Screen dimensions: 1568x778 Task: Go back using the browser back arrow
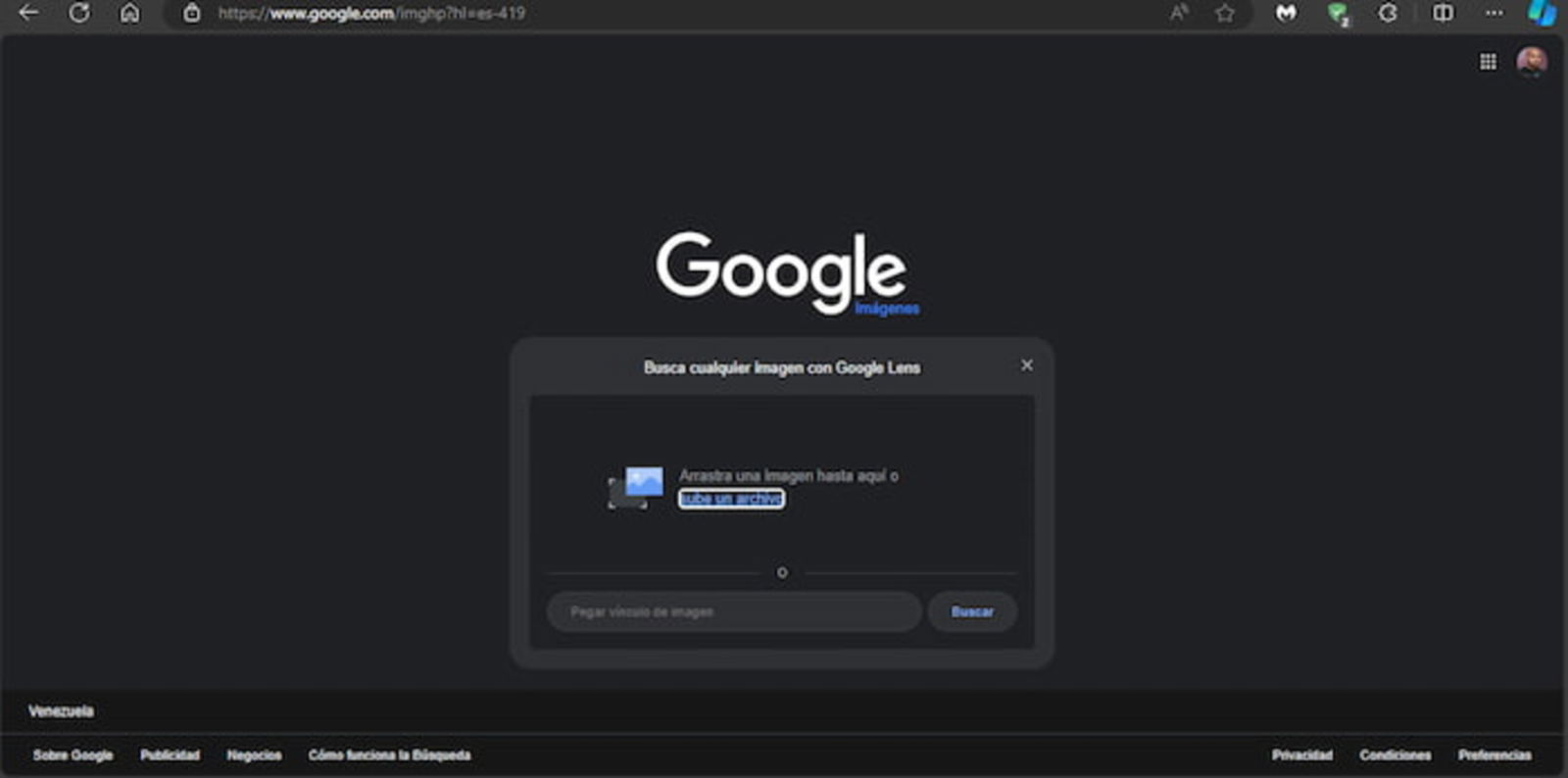point(28,13)
